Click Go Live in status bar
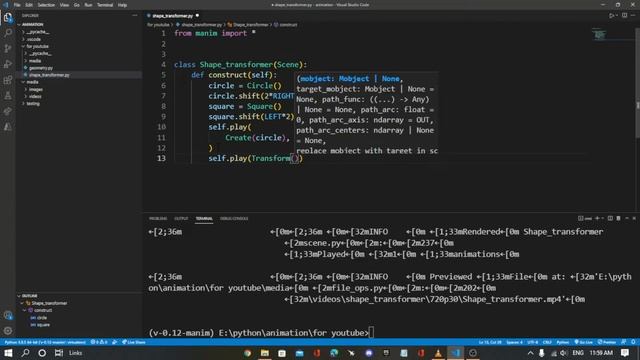Screen dimensions: 640x360 [584, 342]
